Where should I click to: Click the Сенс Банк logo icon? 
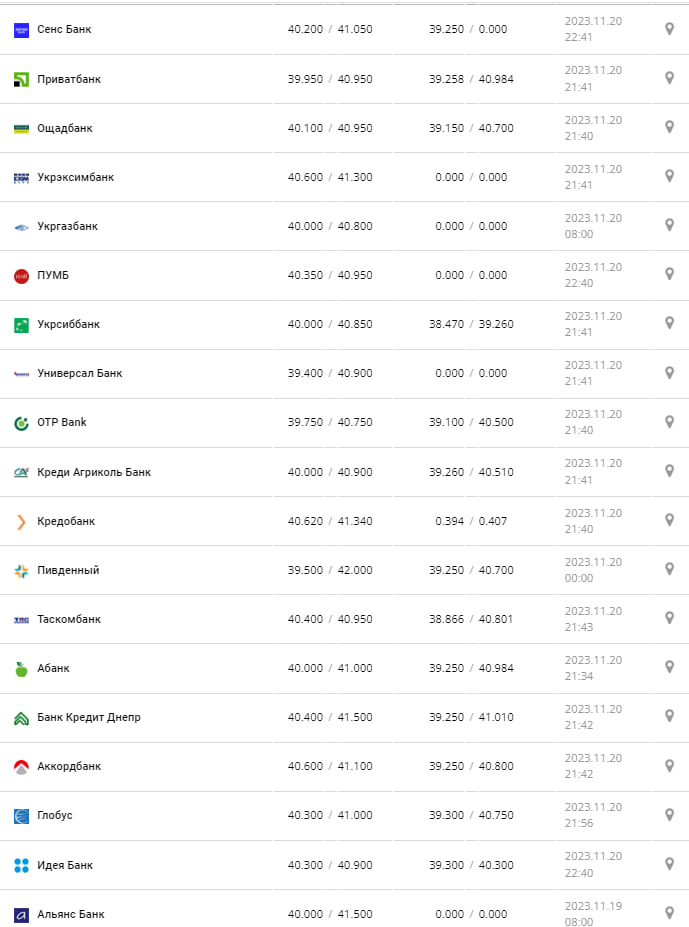[21, 30]
